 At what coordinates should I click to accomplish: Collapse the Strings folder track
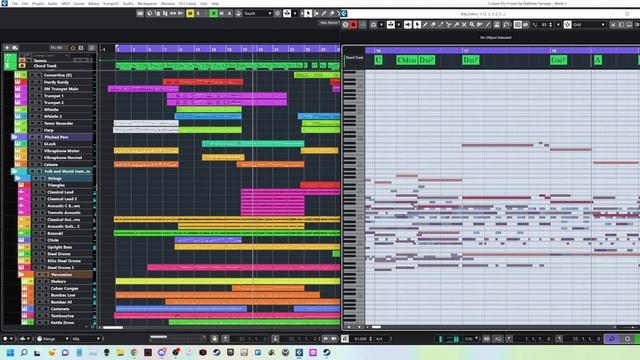point(18,178)
